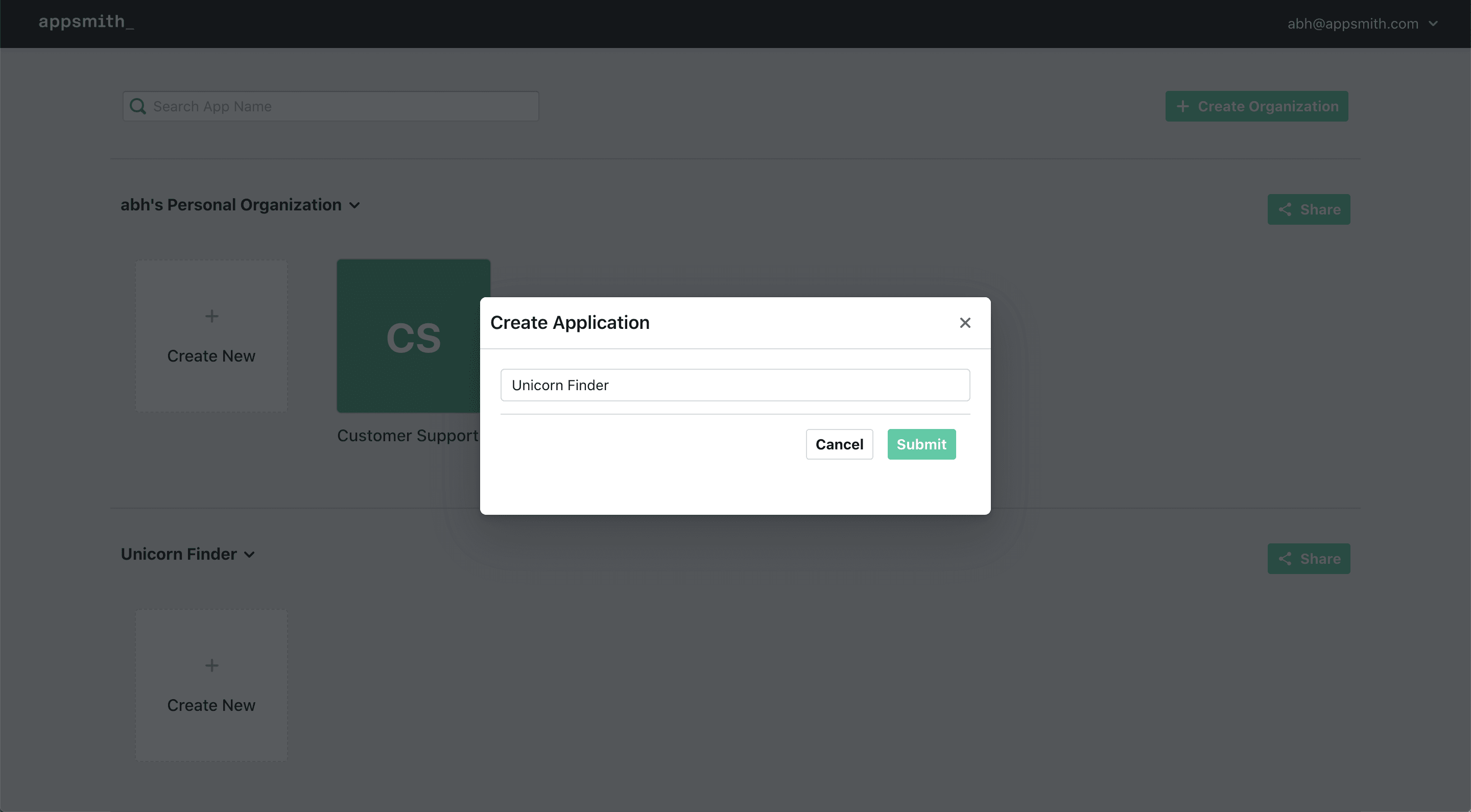This screenshot has width=1471, height=812.
Task: Click plus icon in Unicorn Finder Create New
Action: pos(211,665)
